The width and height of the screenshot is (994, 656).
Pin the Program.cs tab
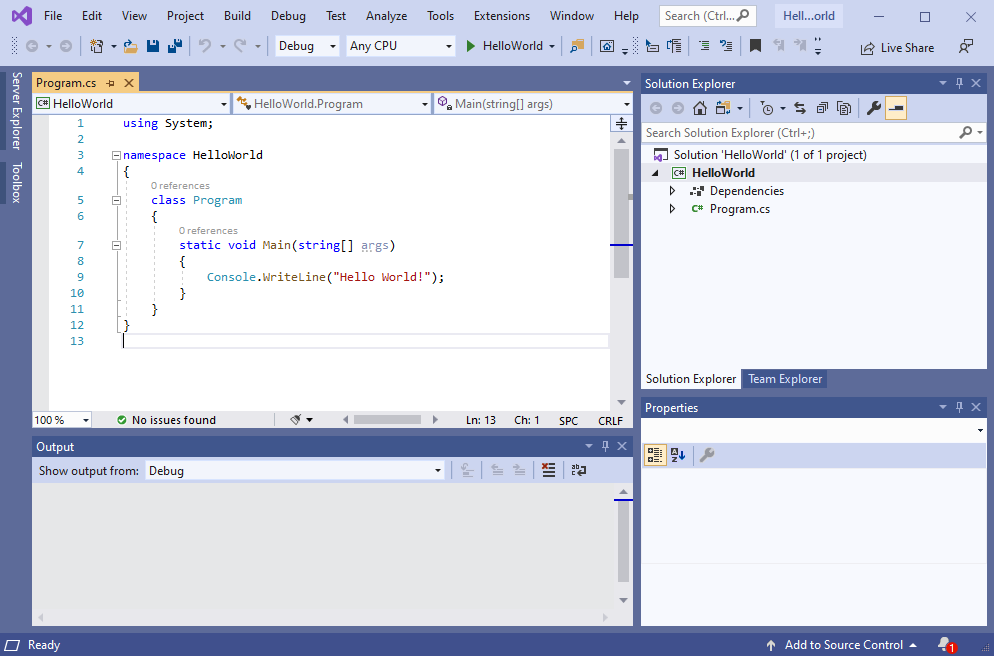[110, 83]
